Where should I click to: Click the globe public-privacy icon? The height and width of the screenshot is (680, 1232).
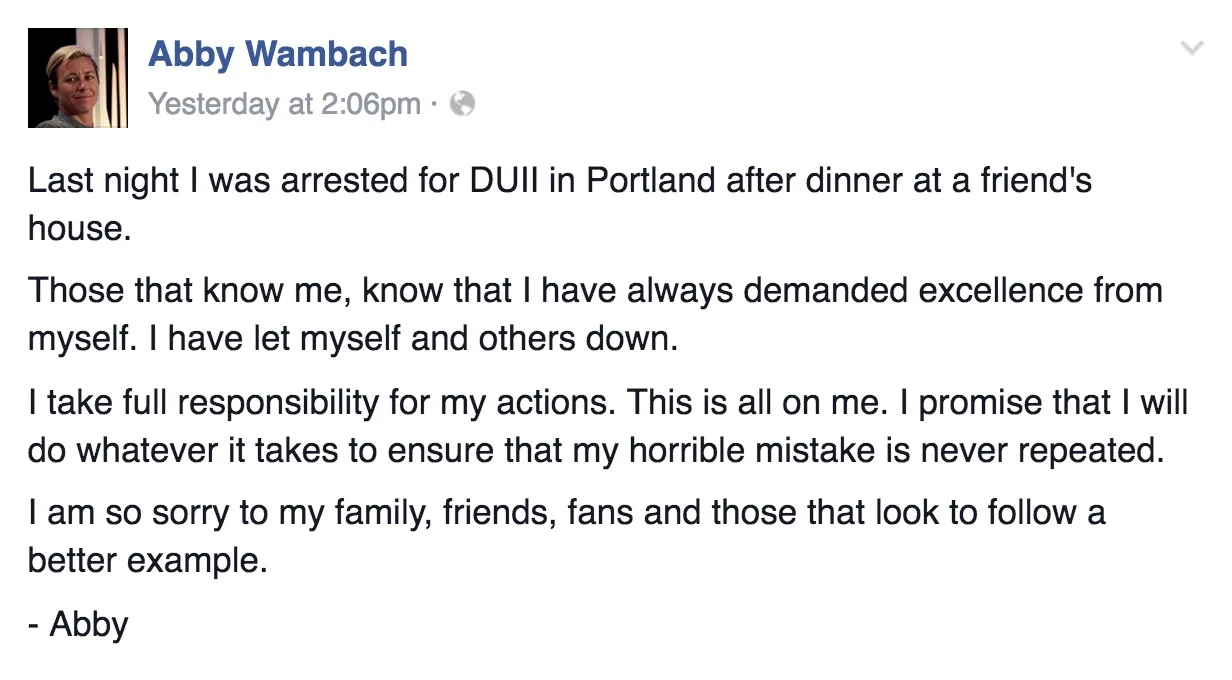click(461, 103)
